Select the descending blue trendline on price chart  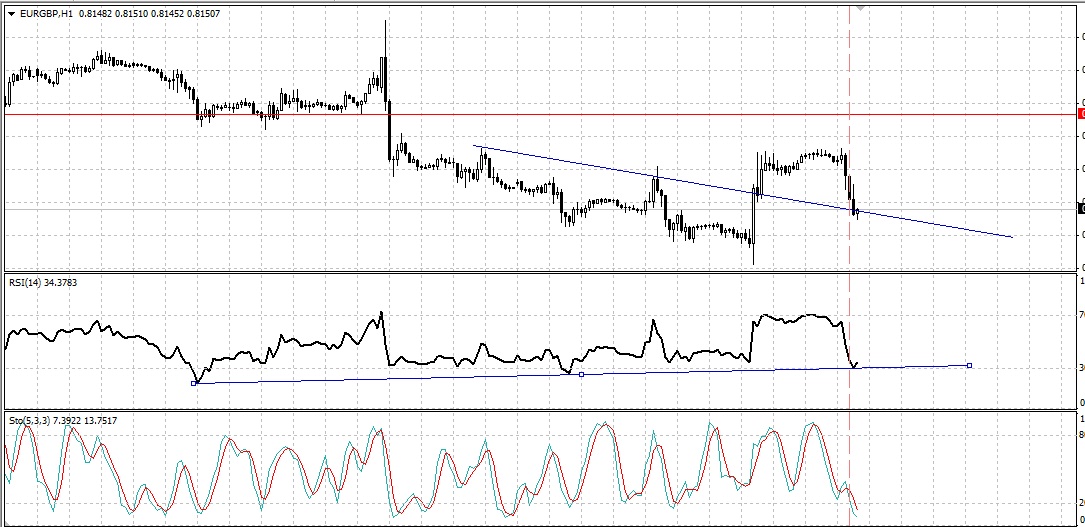742,192
